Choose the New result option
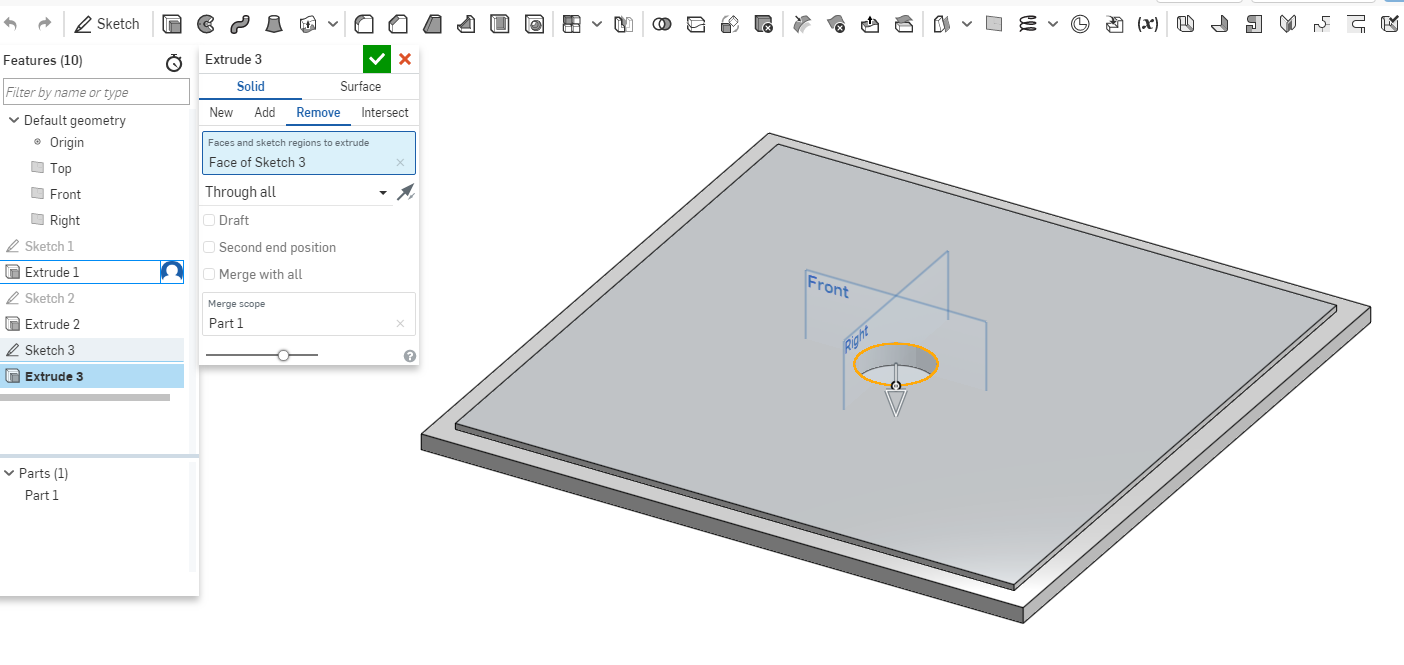This screenshot has height=665, width=1404. (x=221, y=112)
